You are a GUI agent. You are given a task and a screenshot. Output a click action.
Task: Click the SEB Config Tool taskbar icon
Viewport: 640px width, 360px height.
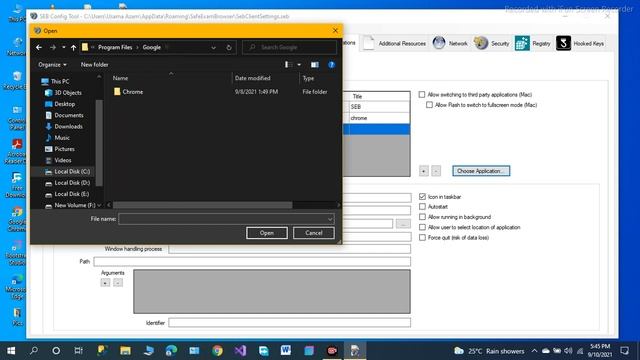[x=355, y=351]
